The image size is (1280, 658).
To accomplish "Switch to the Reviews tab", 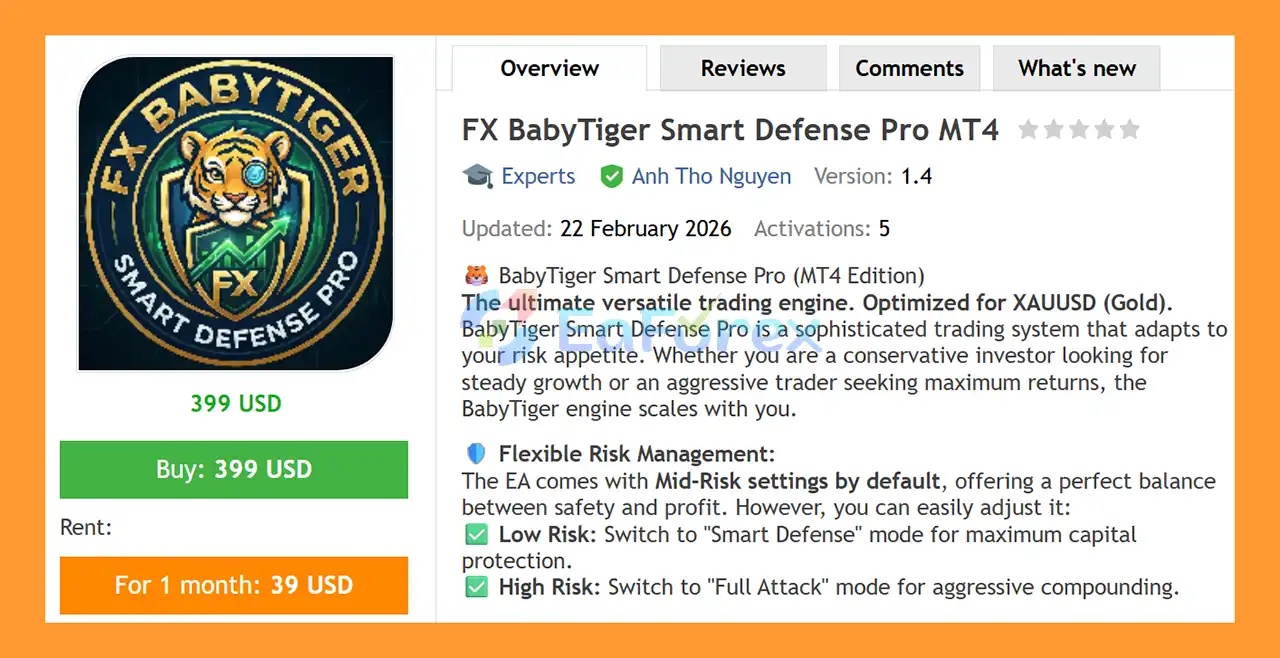I will pos(742,67).
